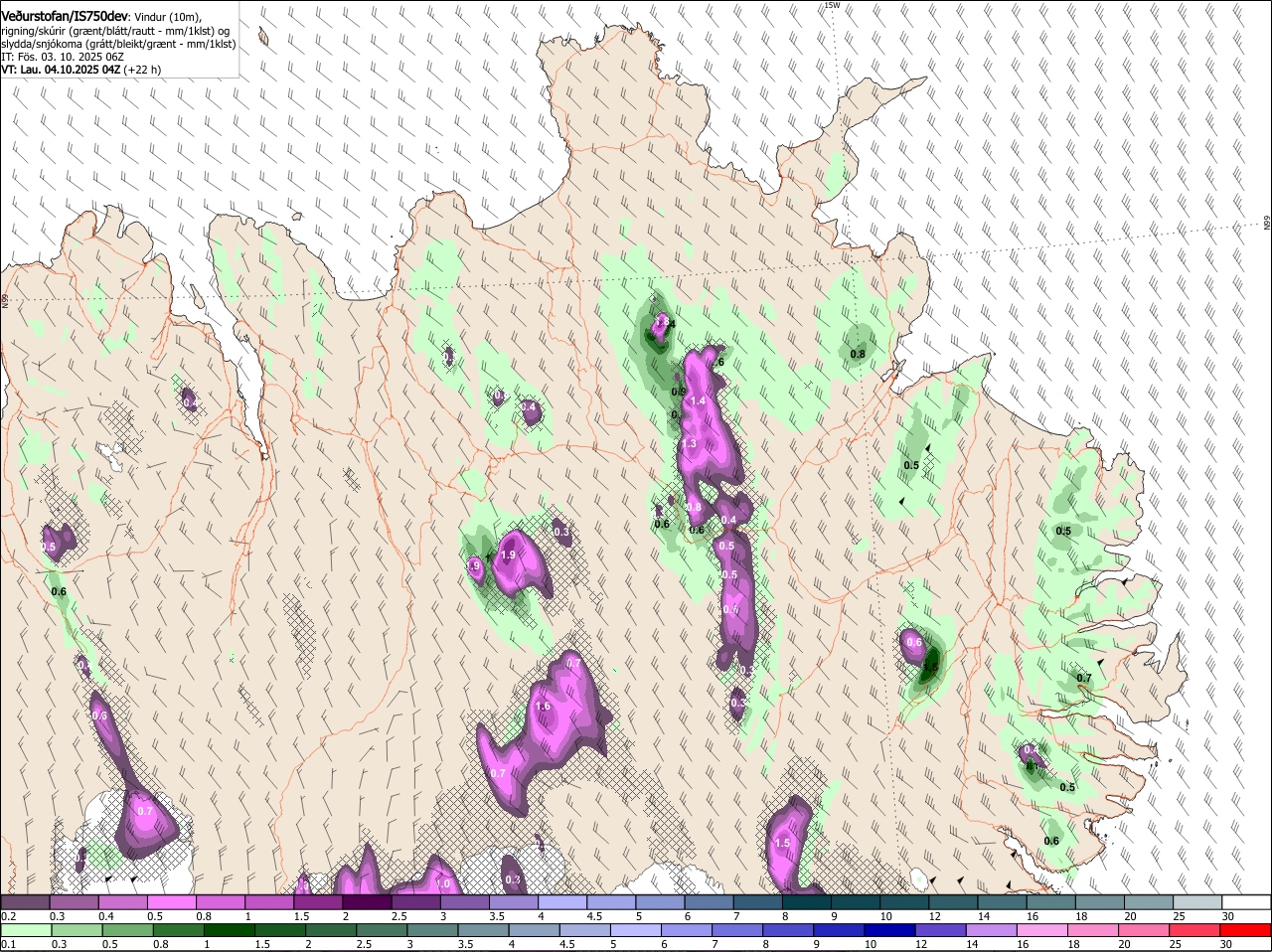Click the '1.0' precipitation value near bottom
This screenshot has width=1272, height=952.
point(443,883)
